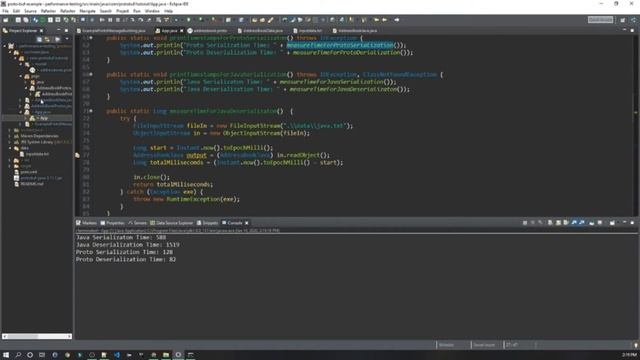Expand the Maven Dependencies node

pyautogui.click(x=10, y=136)
